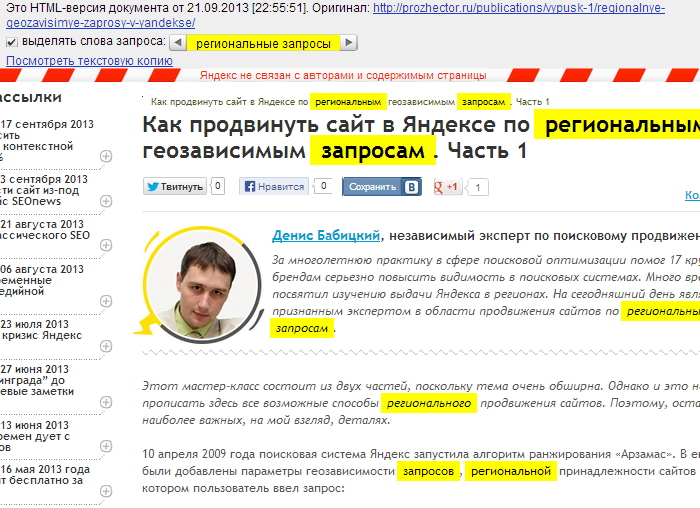Screen dimensions: 700x508
Task: Expand the '23 июля 2013' entry plus
Action: (106, 346)
